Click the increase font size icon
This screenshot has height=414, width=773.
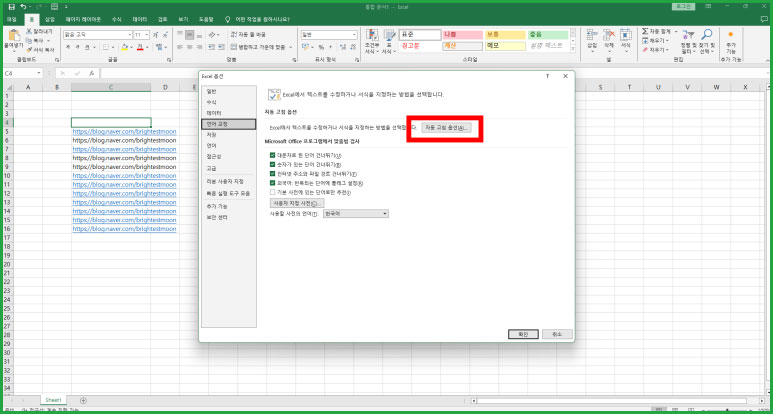point(155,35)
